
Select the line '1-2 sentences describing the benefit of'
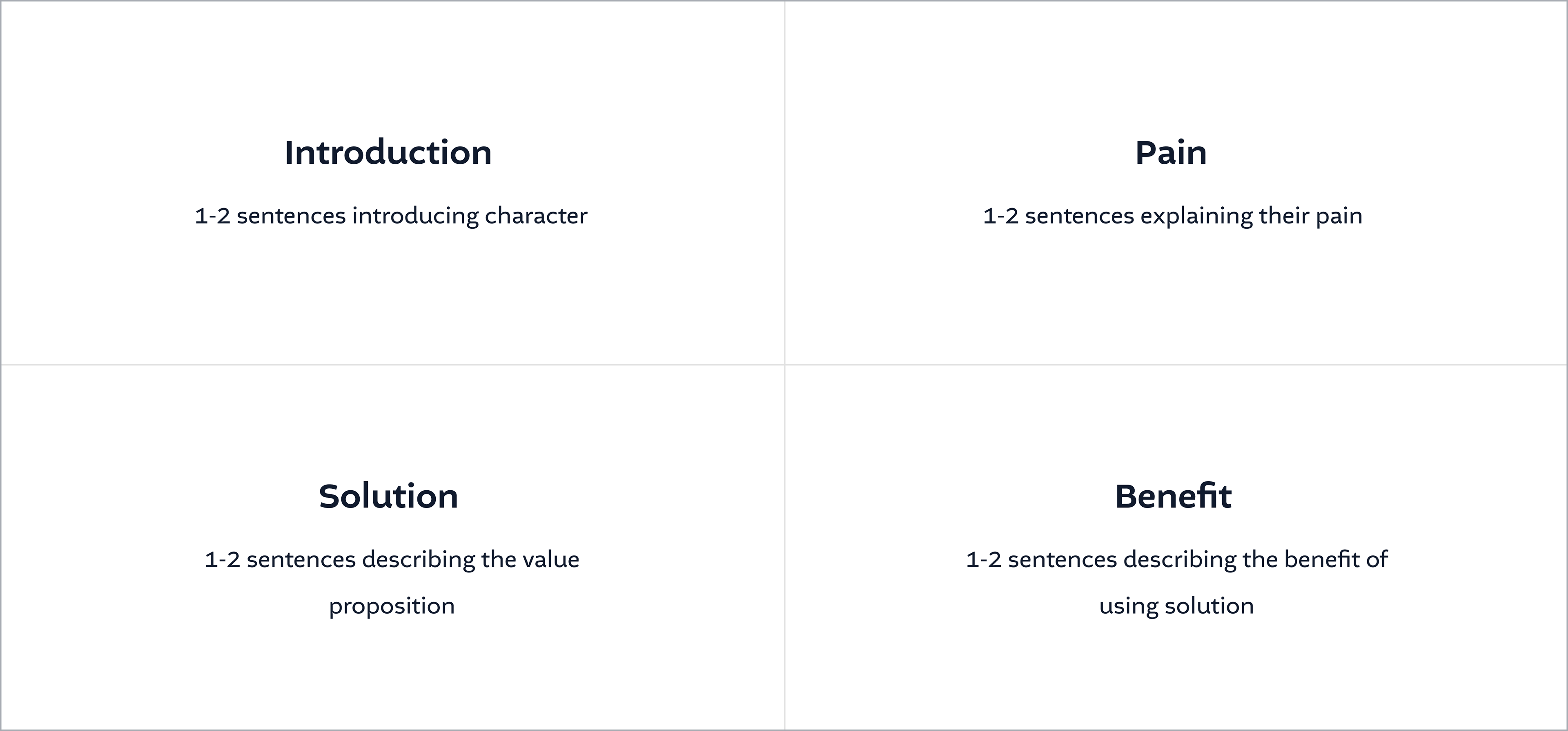(1176, 559)
